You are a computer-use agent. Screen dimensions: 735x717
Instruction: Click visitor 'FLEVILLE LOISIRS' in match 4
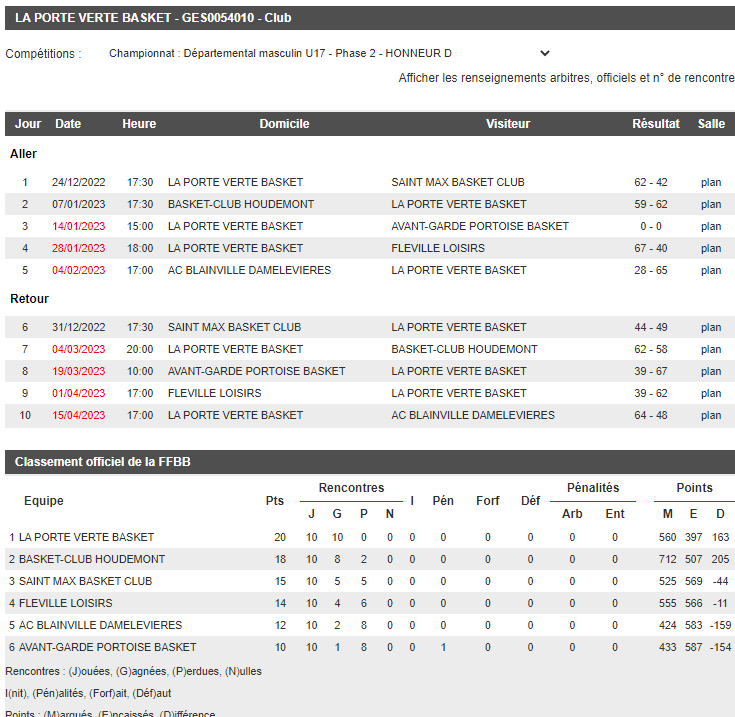tap(438, 248)
